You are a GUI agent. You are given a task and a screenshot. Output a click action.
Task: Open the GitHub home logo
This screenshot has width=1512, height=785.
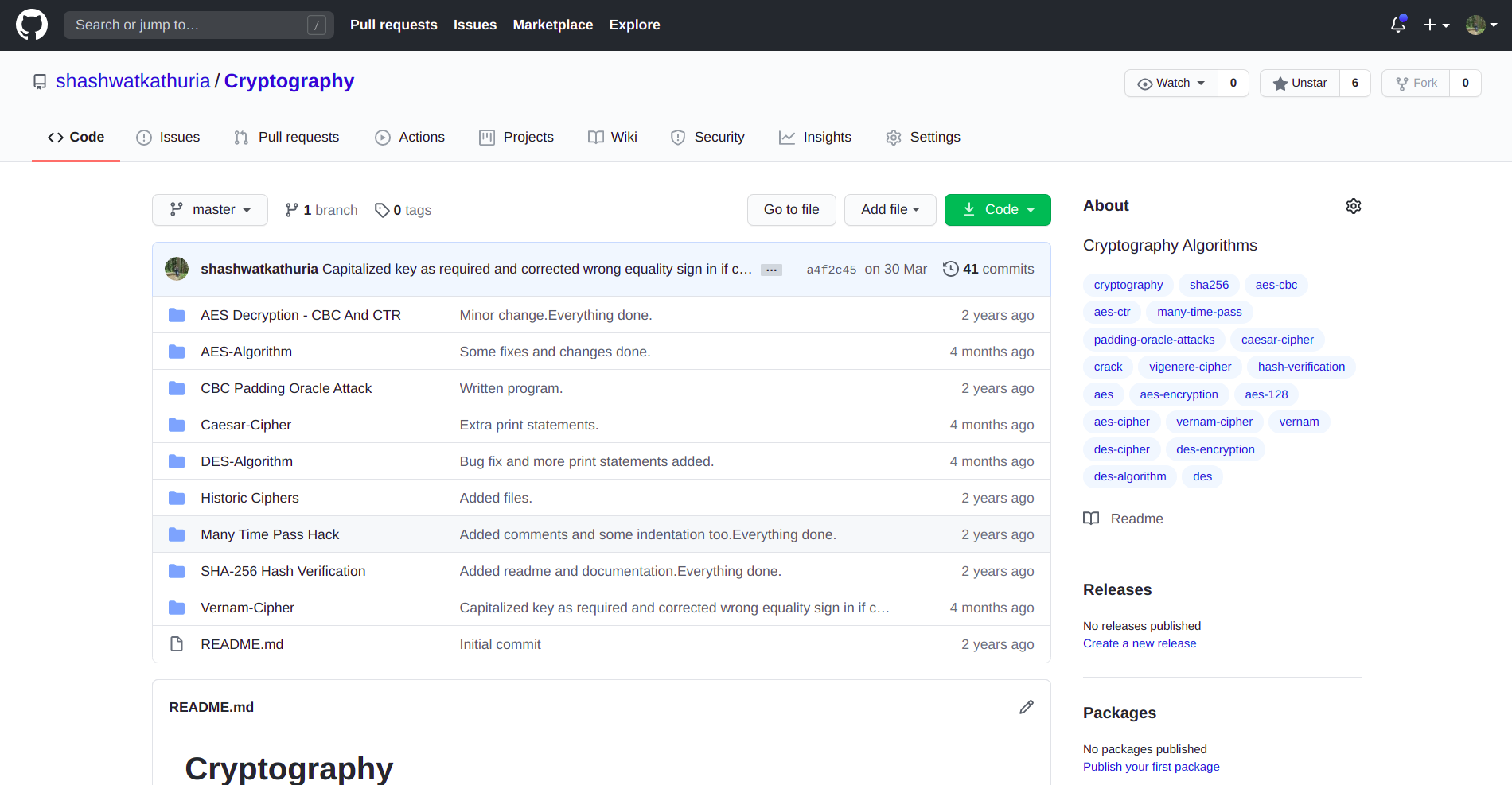(32, 25)
